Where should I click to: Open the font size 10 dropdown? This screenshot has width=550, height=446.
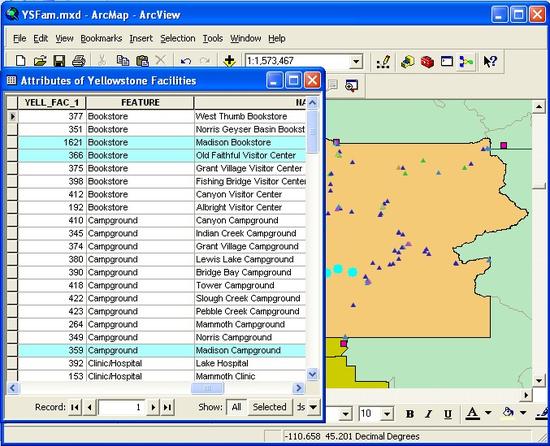tap(387, 414)
